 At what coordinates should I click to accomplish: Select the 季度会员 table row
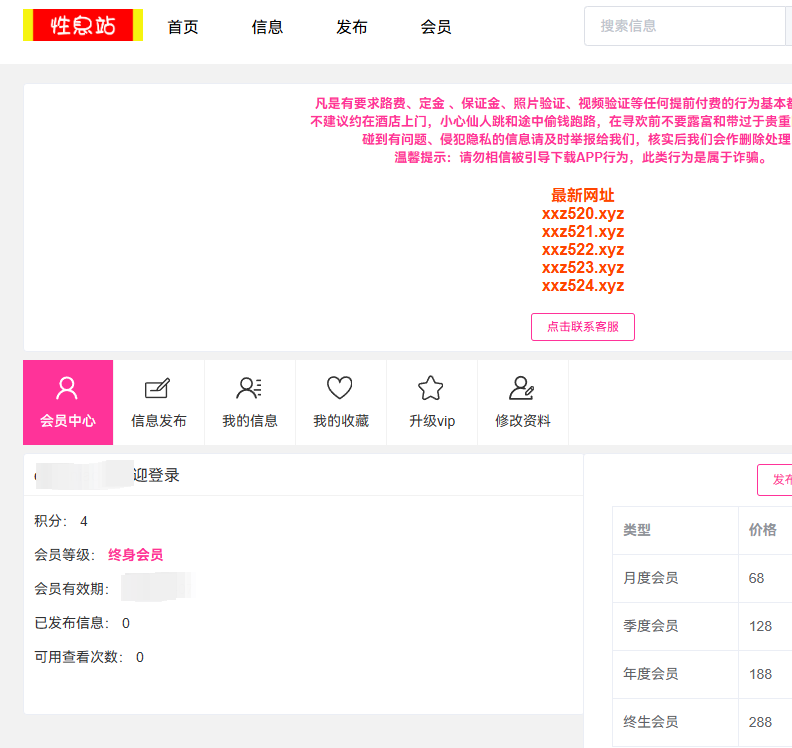click(x=702, y=626)
